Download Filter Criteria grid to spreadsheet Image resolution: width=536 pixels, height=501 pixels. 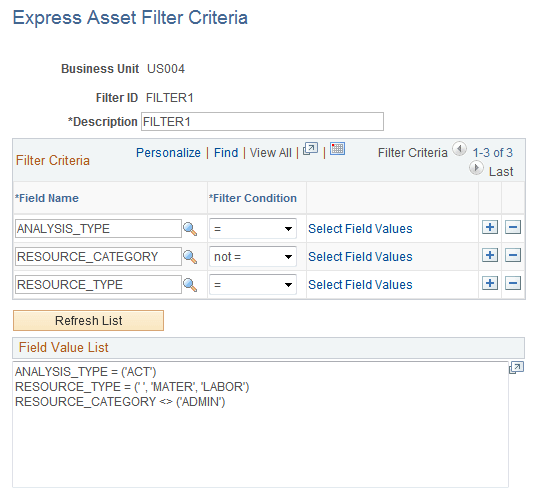click(337, 149)
